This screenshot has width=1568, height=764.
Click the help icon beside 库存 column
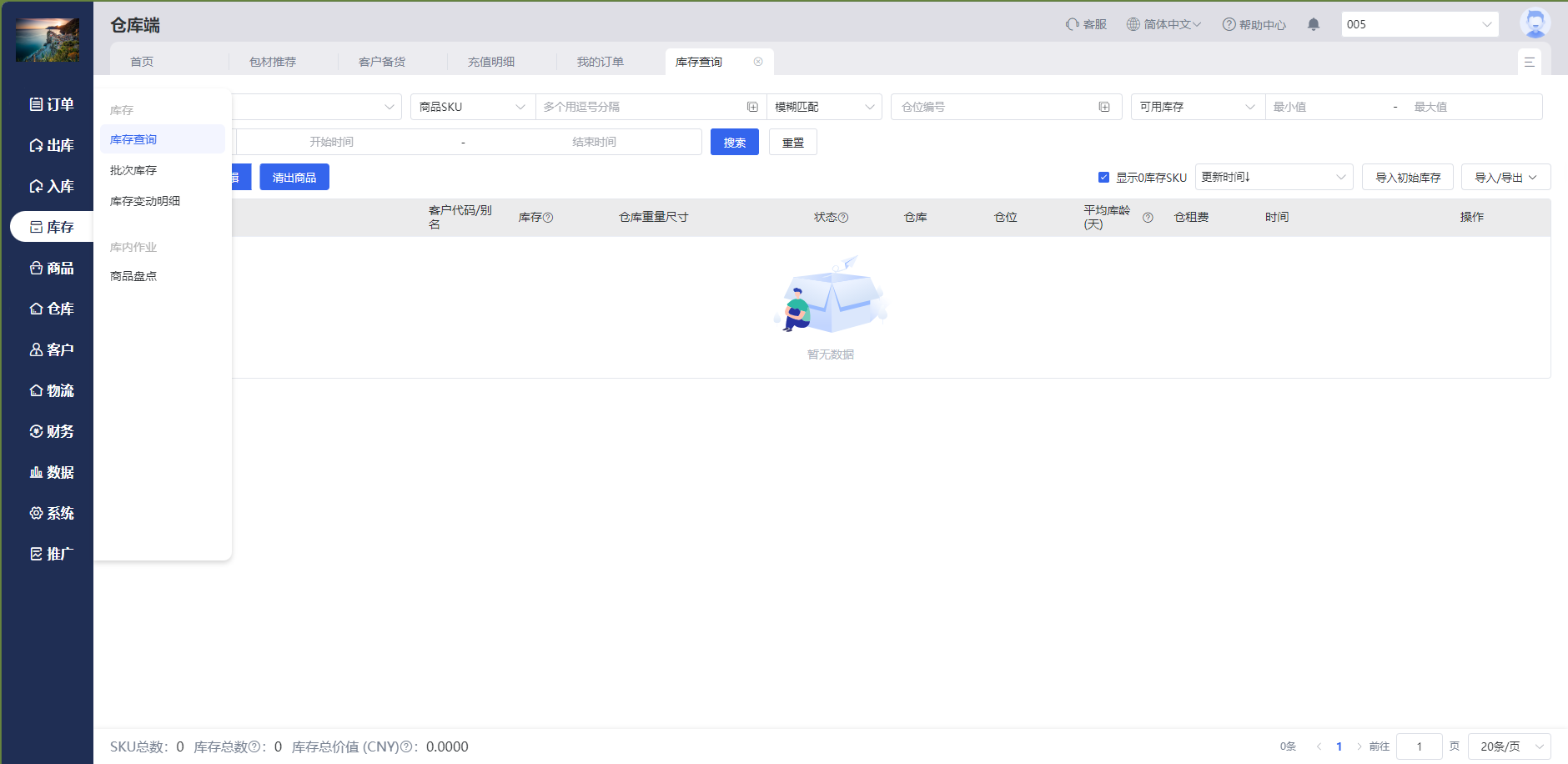tap(548, 218)
